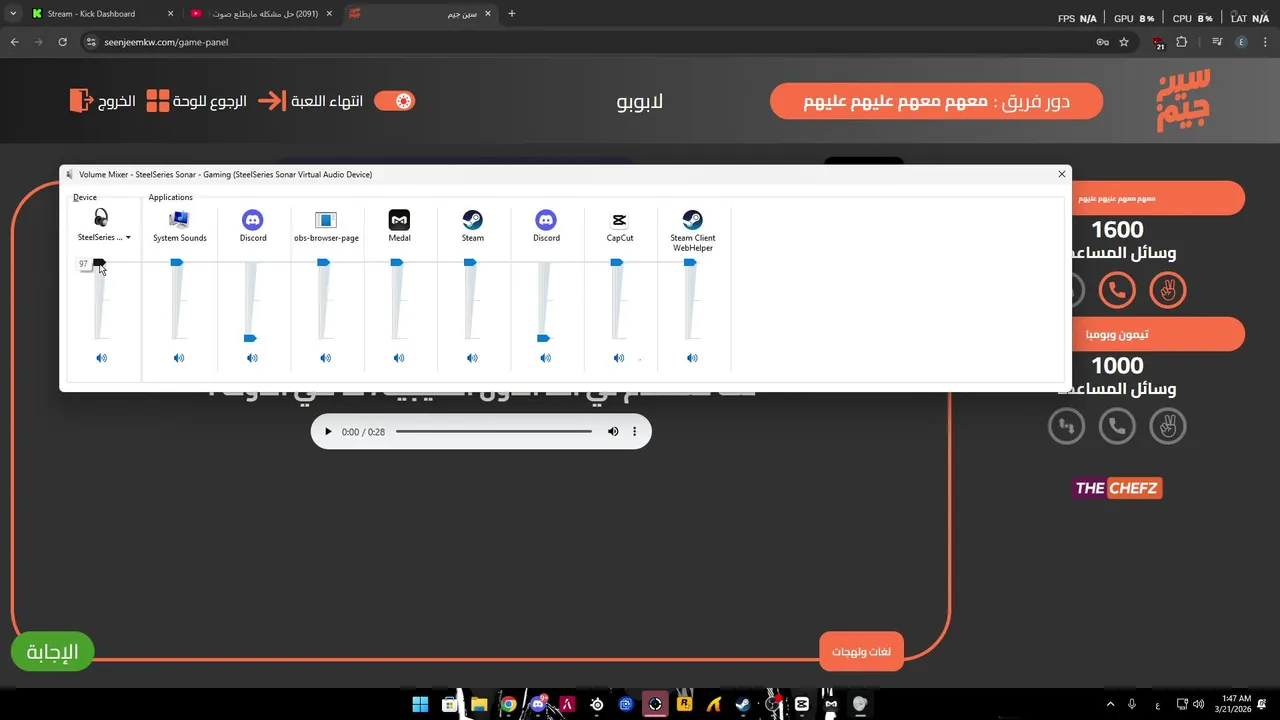Click the Steam Client WebHelper icon
Viewport: 1280px width, 720px height.
692,220
